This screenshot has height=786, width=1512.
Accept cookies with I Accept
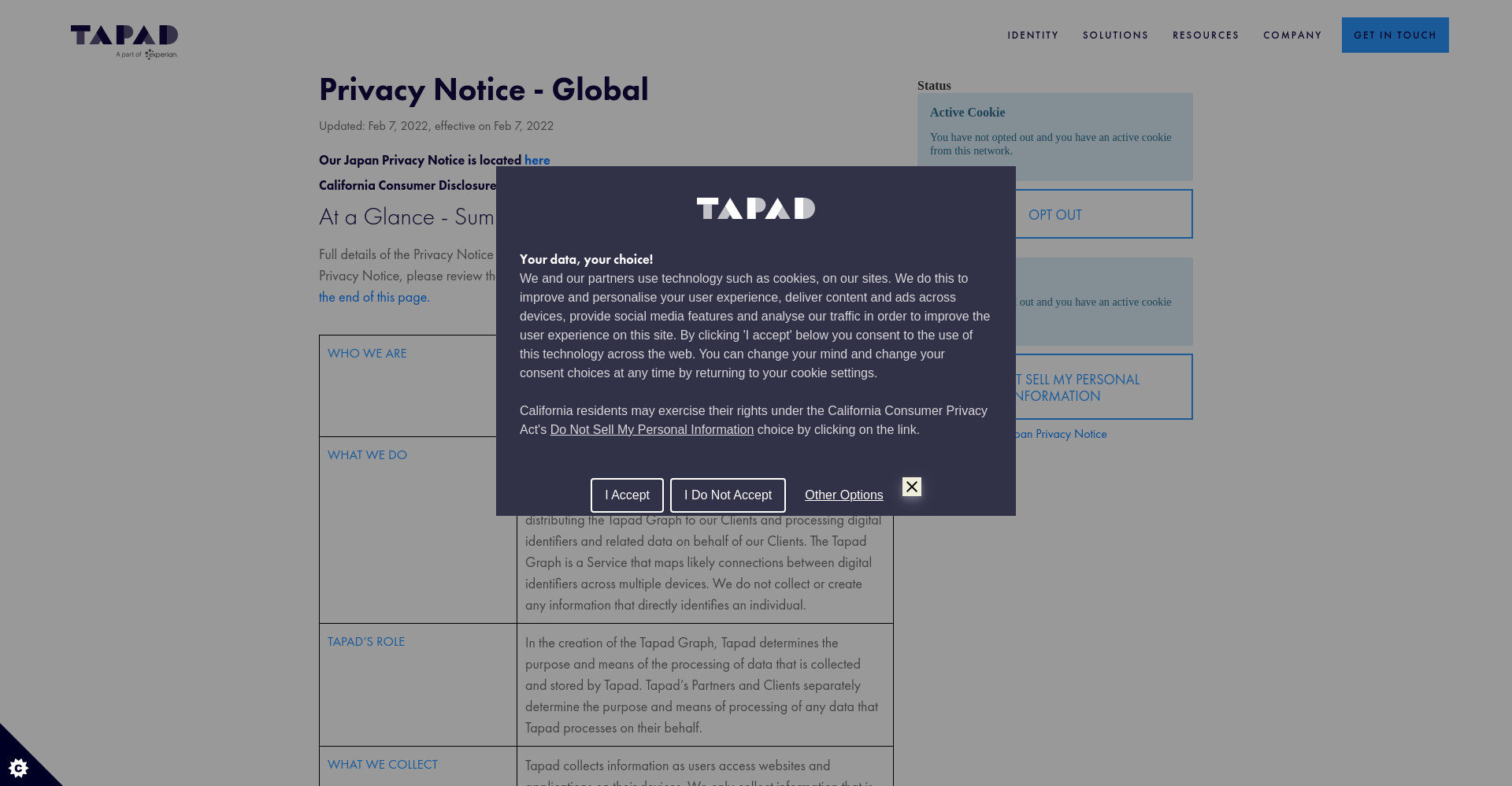627,495
